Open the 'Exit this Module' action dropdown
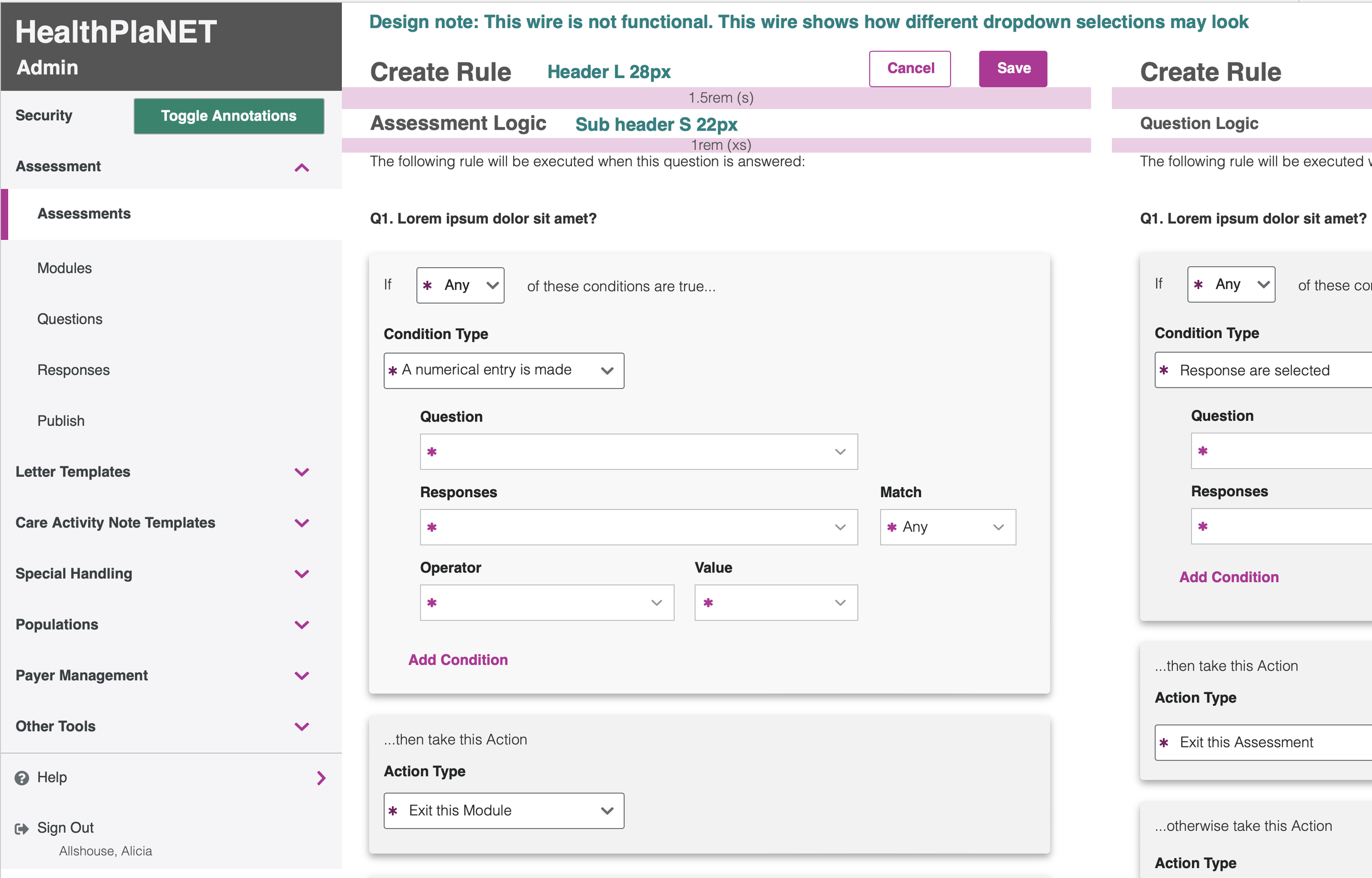Viewport: 1372px width, 878px height. tap(503, 811)
